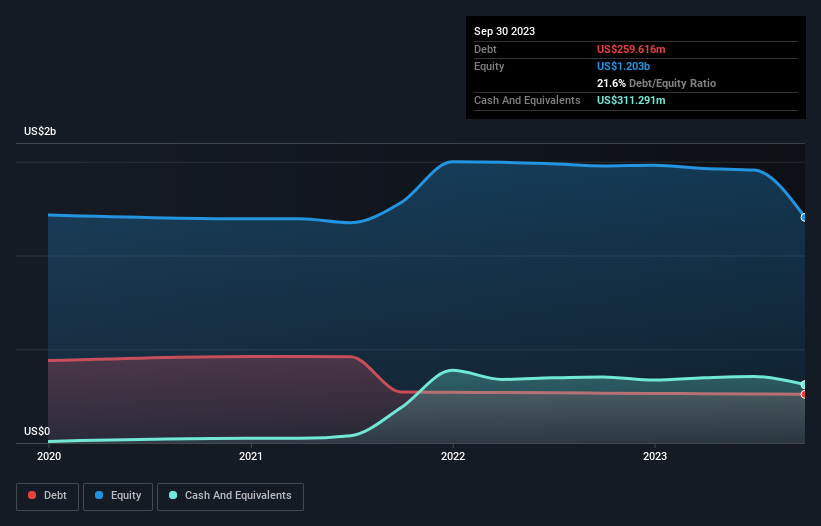Click the US$0 y-axis label
821x526 pixels.
[37, 431]
